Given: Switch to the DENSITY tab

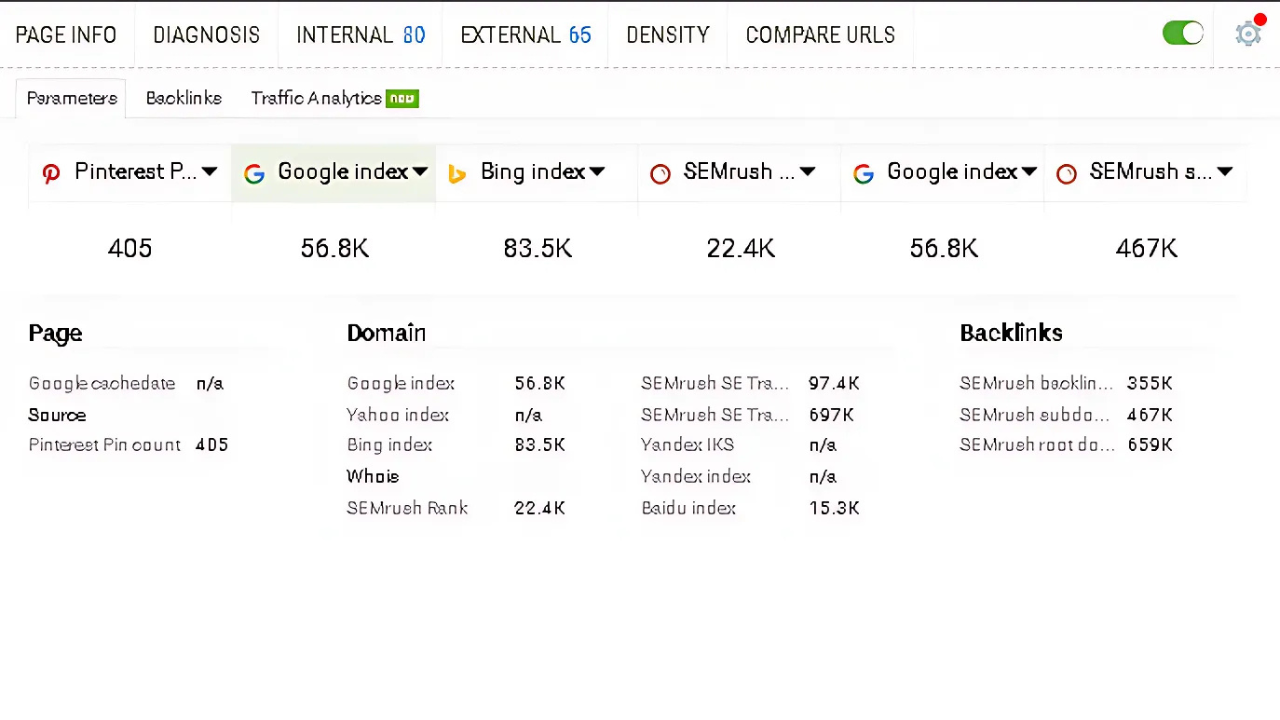Looking at the screenshot, I should pyautogui.click(x=668, y=35).
